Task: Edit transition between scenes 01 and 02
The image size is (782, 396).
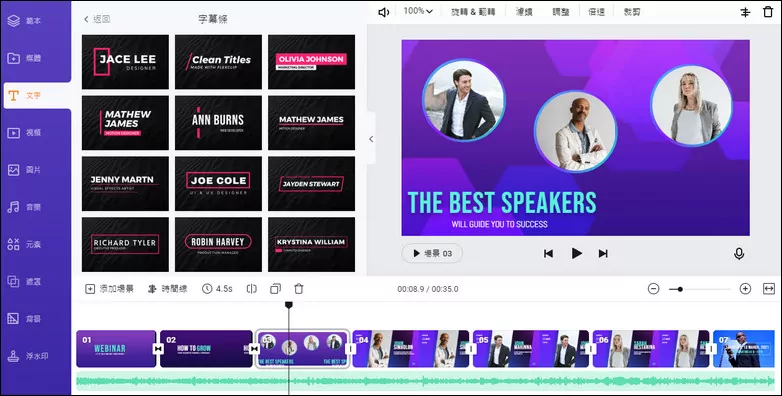Action: coord(159,349)
